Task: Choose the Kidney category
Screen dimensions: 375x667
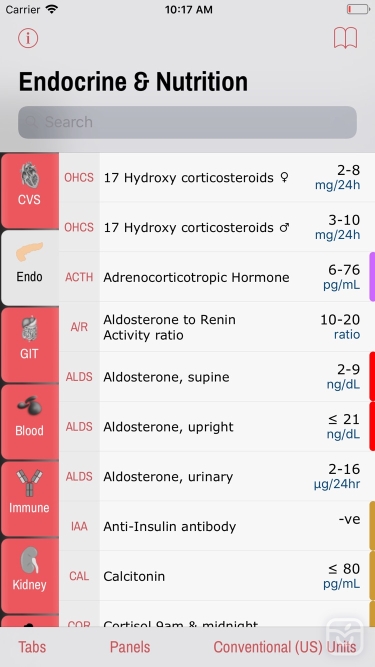Action: click(30, 576)
